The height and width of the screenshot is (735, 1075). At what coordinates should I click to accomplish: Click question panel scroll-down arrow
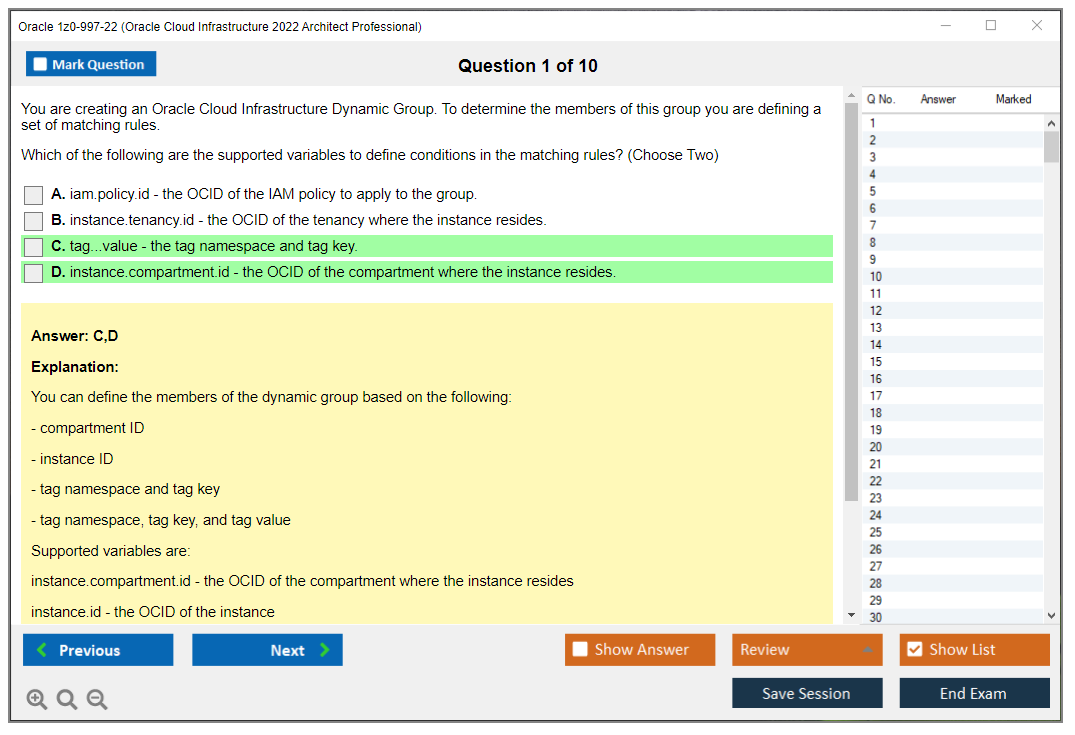pos(851,615)
